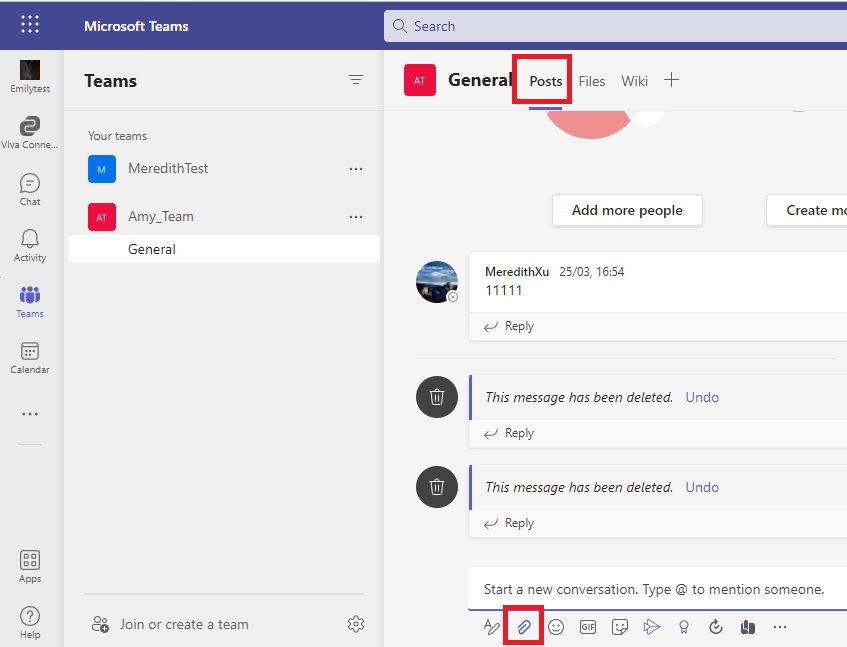
Task: Open Help in the sidebar
Action: click(30, 623)
